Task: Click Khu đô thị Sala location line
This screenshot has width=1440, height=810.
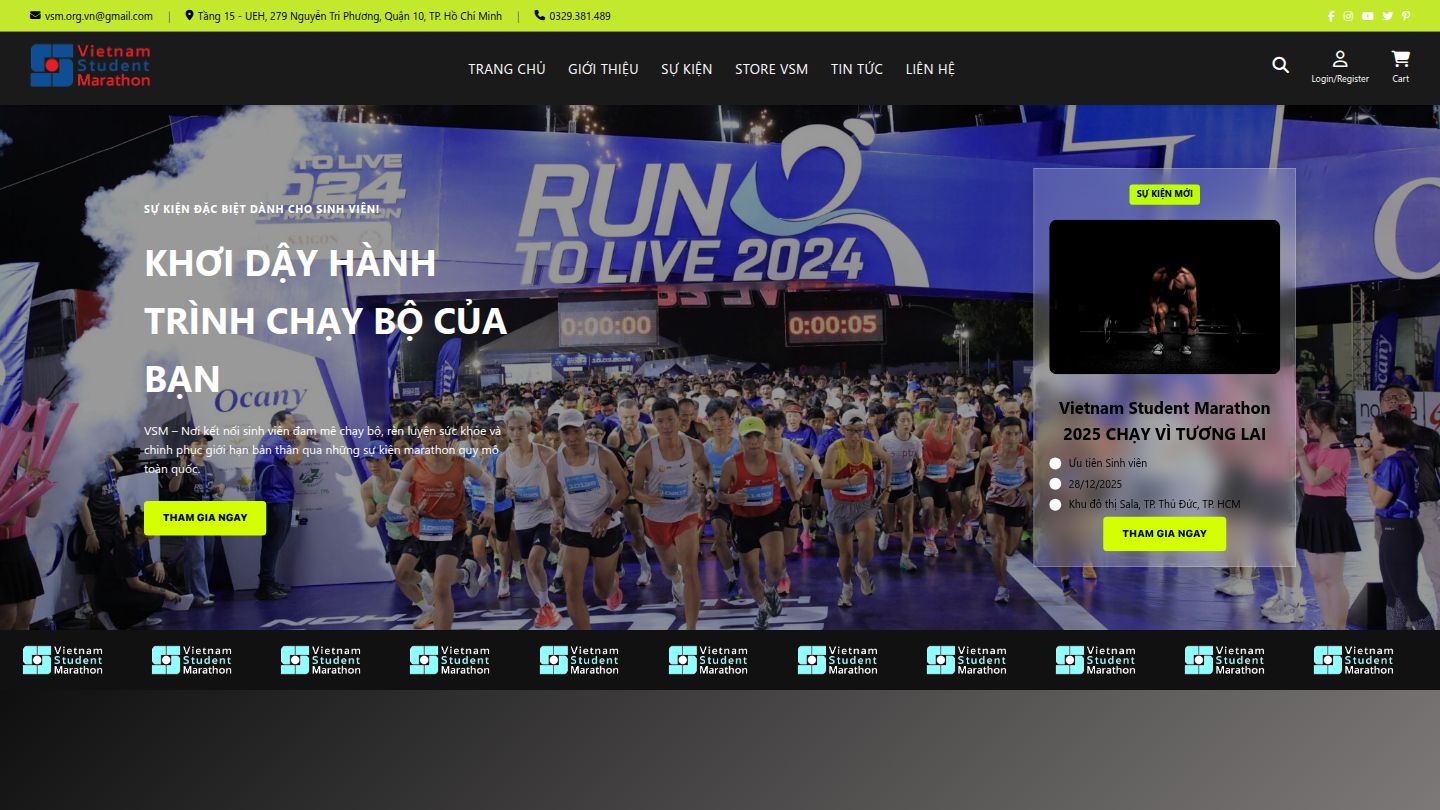Action: pyautogui.click(x=1154, y=504)
